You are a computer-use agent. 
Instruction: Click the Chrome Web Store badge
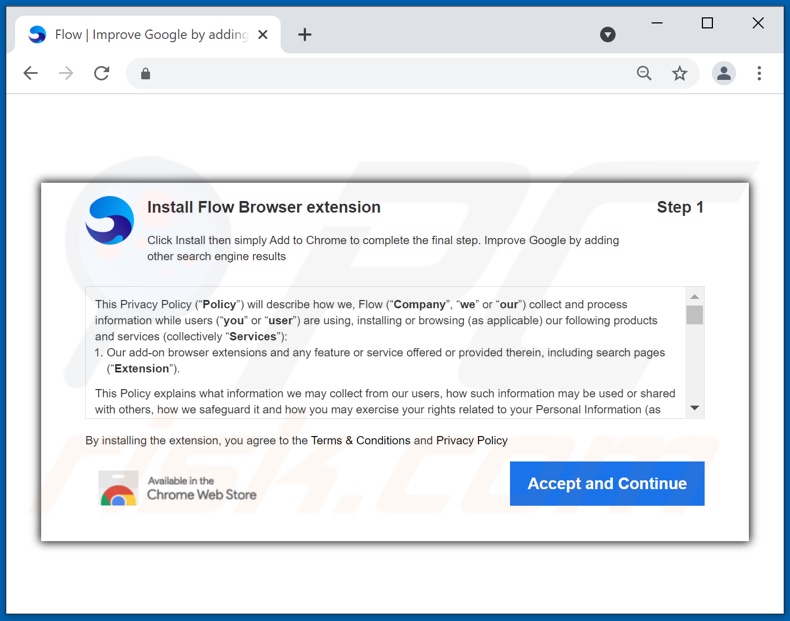tap(178, 488)
